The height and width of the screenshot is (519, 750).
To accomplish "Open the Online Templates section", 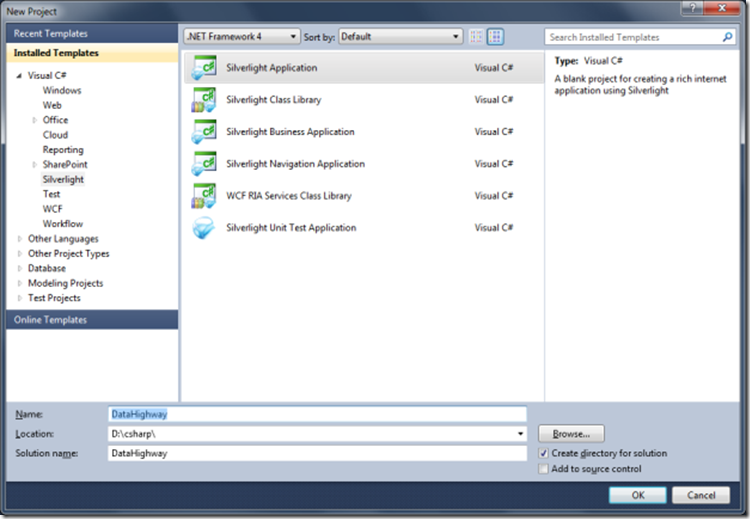I will (92, 320).
